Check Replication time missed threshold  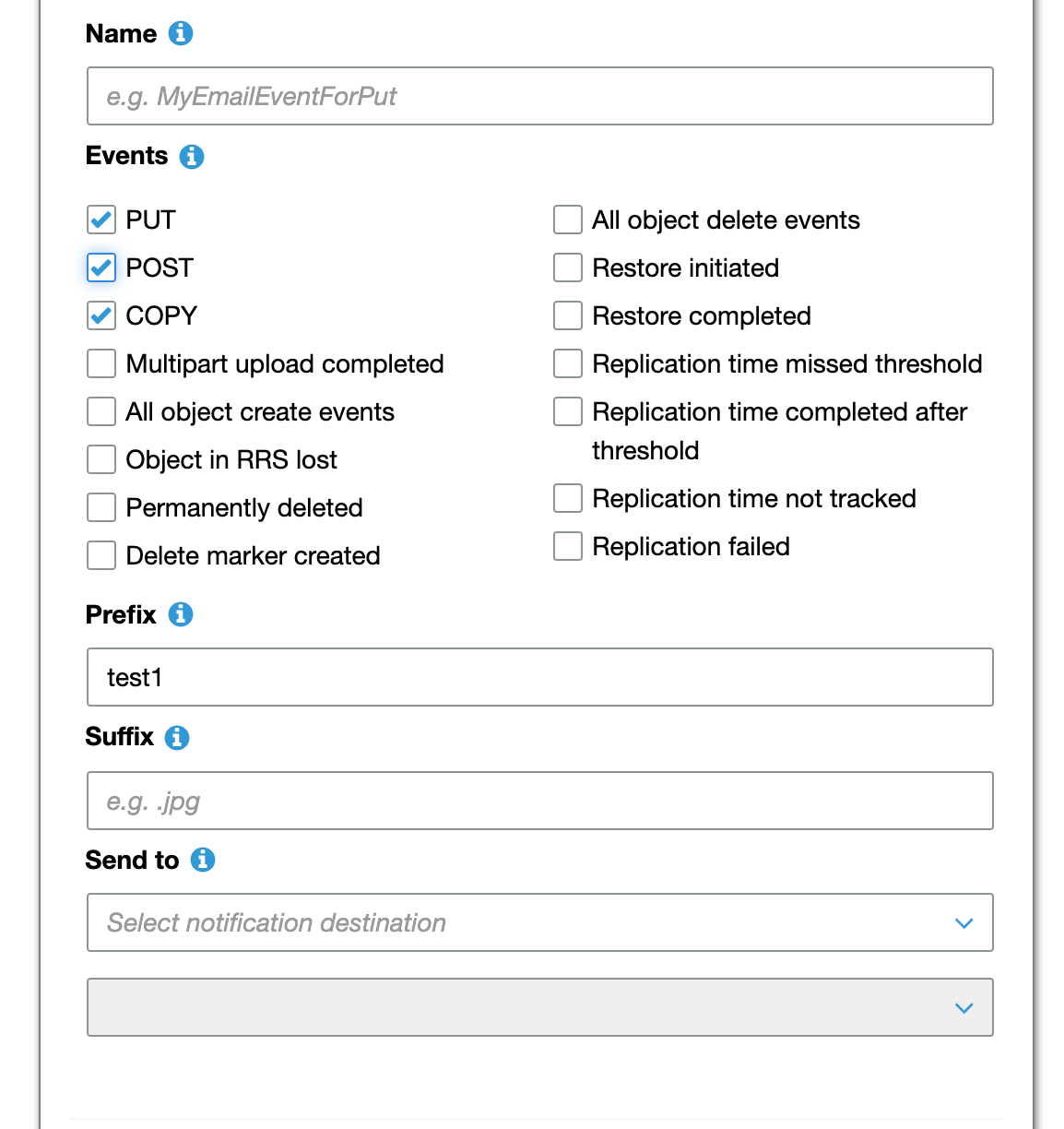point(568,363)
